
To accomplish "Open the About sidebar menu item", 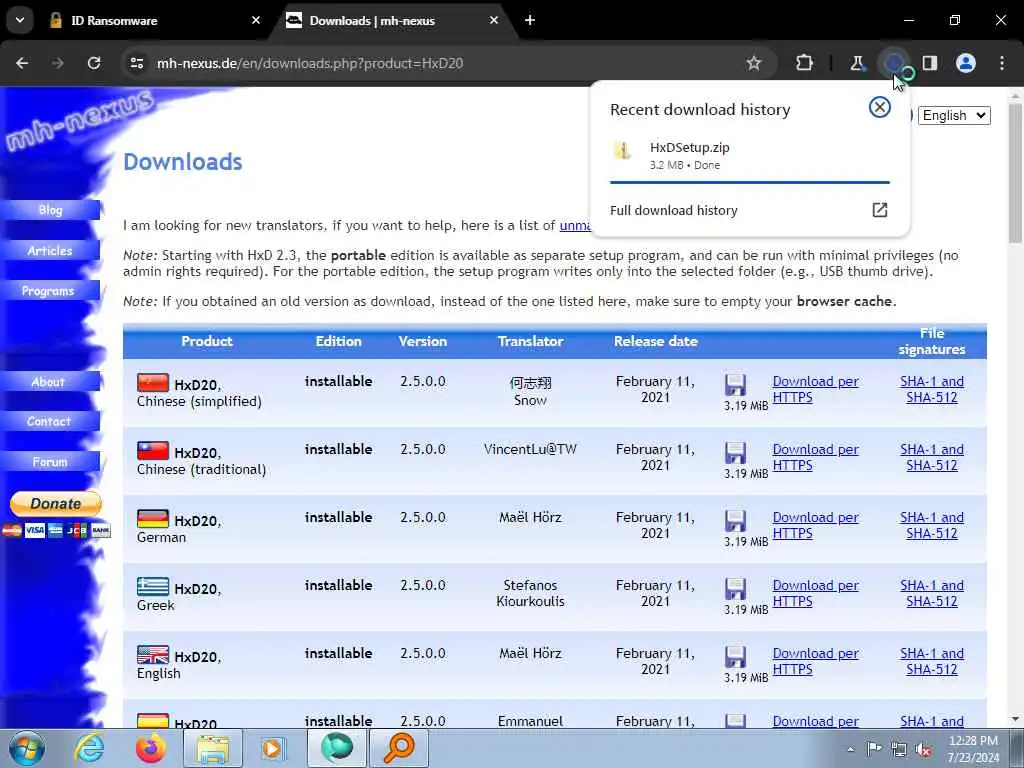I will (x=50, y=381).
